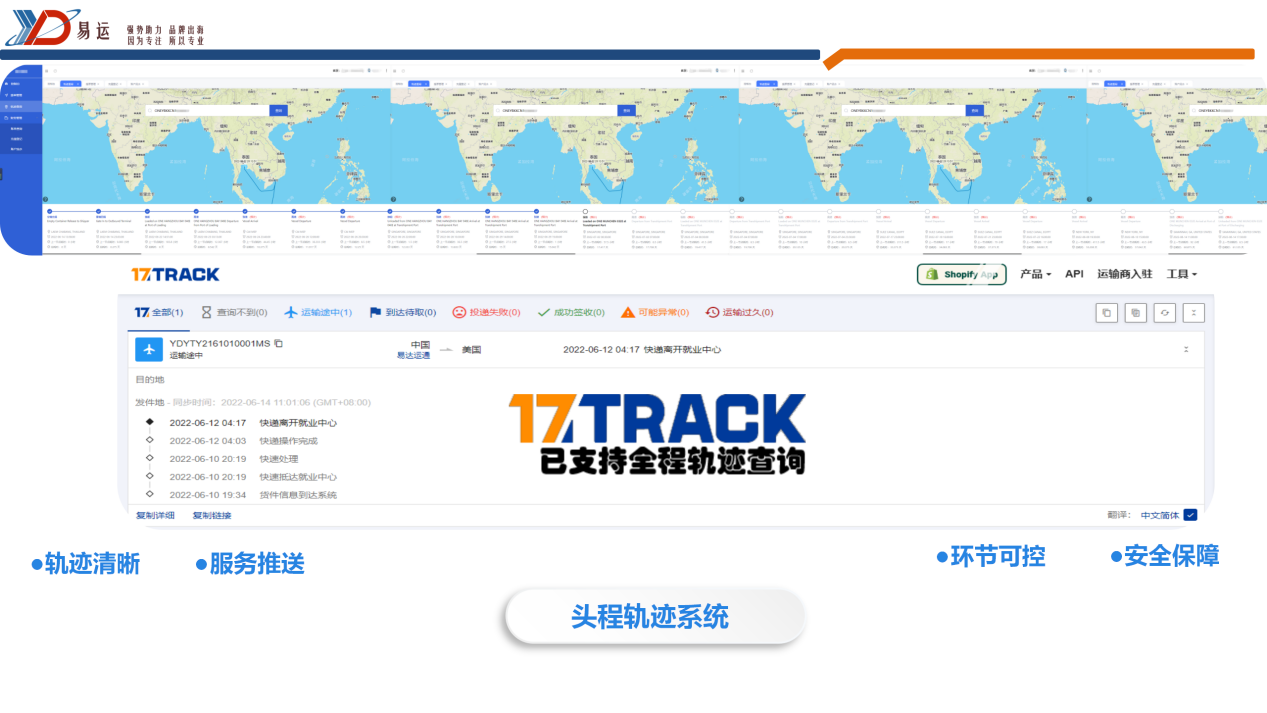Select the 到达待取(0) flag tab
This screenshot has height=713, width=1267.
click(x=402, y=312)
